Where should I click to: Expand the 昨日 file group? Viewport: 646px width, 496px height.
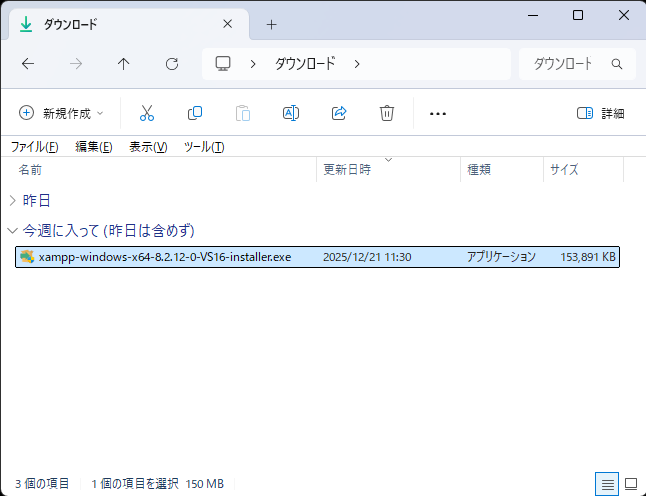[x=12, y=200]
